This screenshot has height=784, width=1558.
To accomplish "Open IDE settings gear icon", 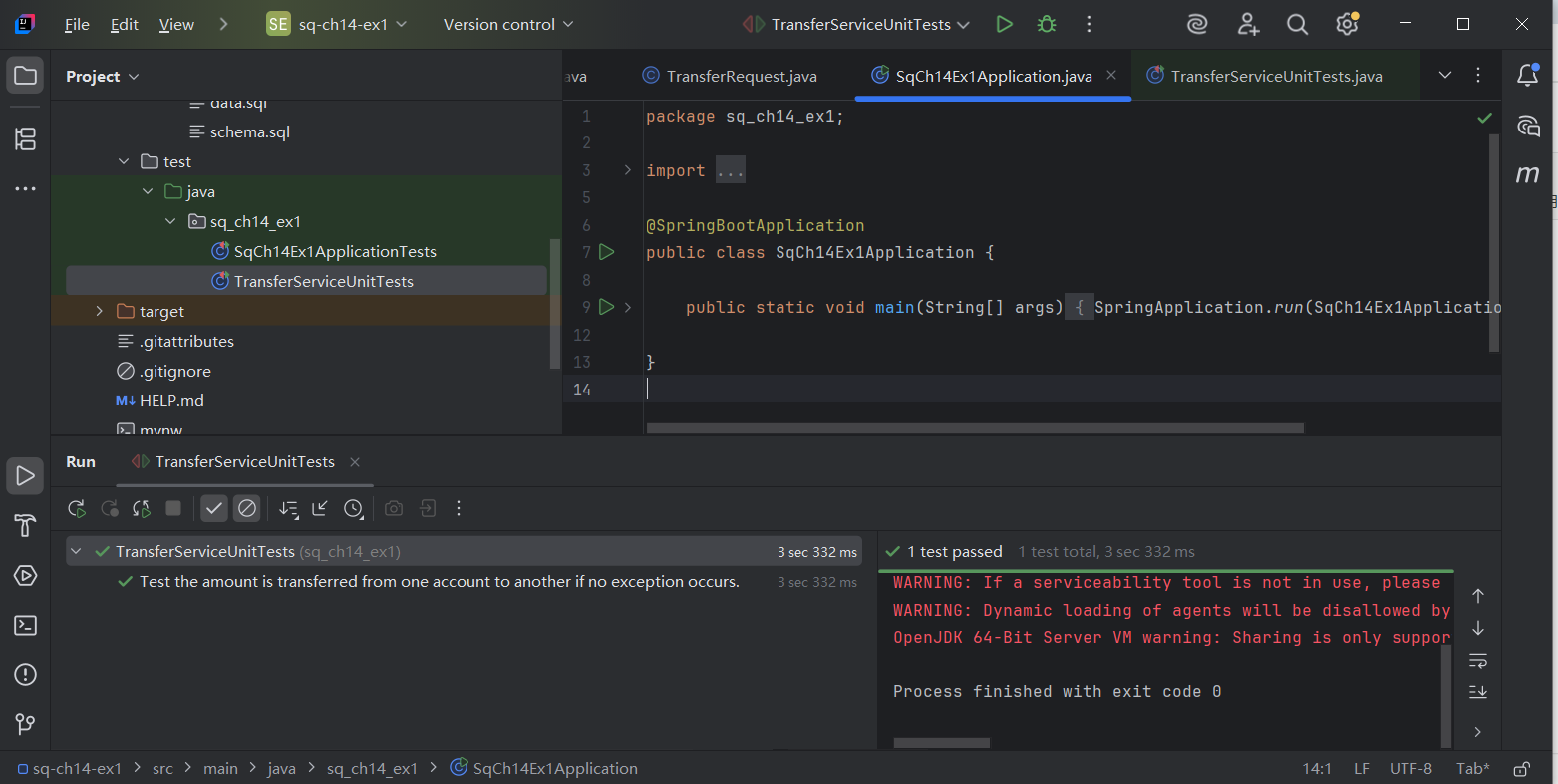I will (x=1347, y=24).
